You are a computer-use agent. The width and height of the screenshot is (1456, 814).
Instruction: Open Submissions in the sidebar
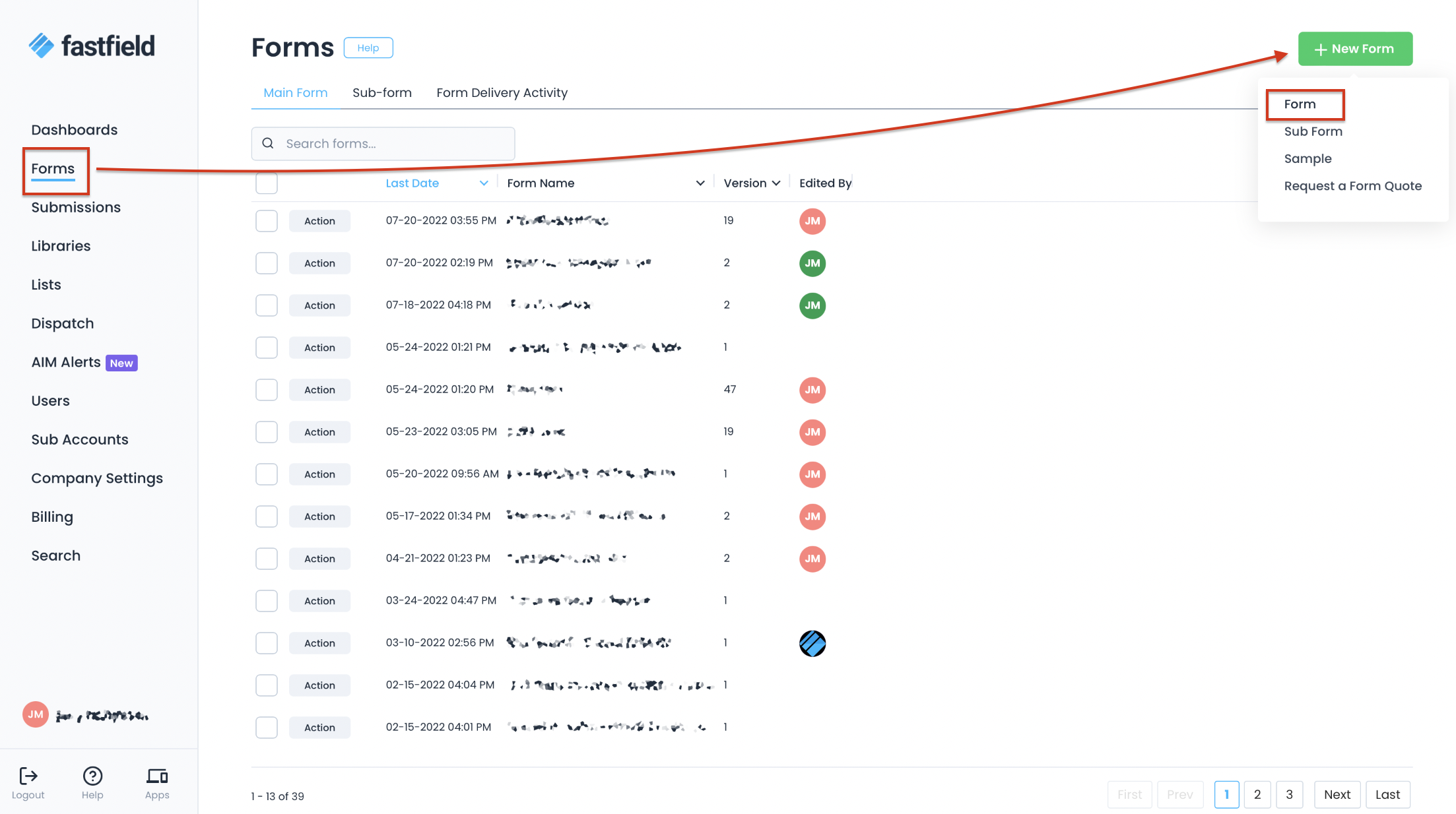tap(76, 207)
